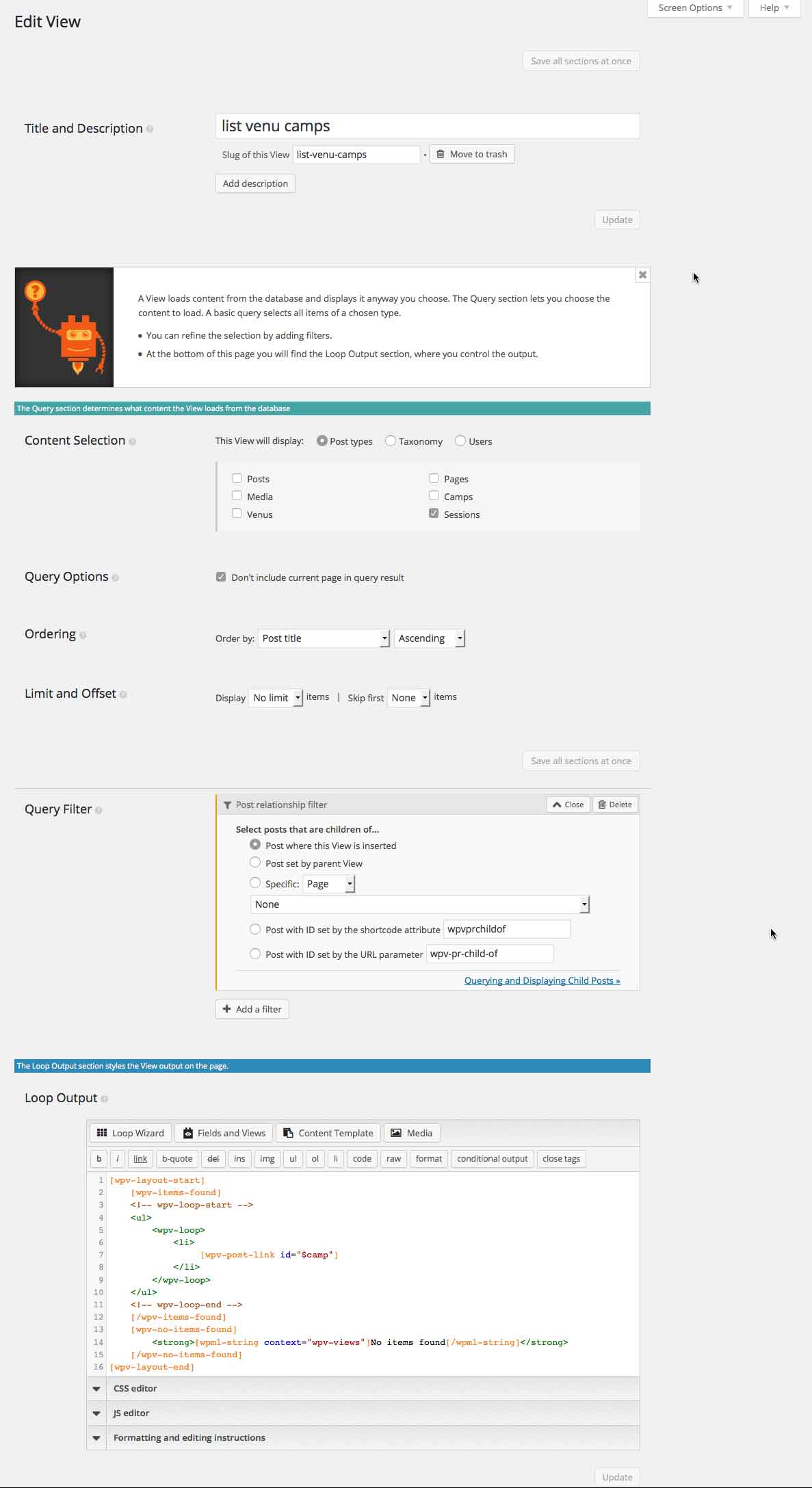Open Content Template button
Viewport: 812px width, 1488px height.
pyautogui.click(x=328, y=1133)
